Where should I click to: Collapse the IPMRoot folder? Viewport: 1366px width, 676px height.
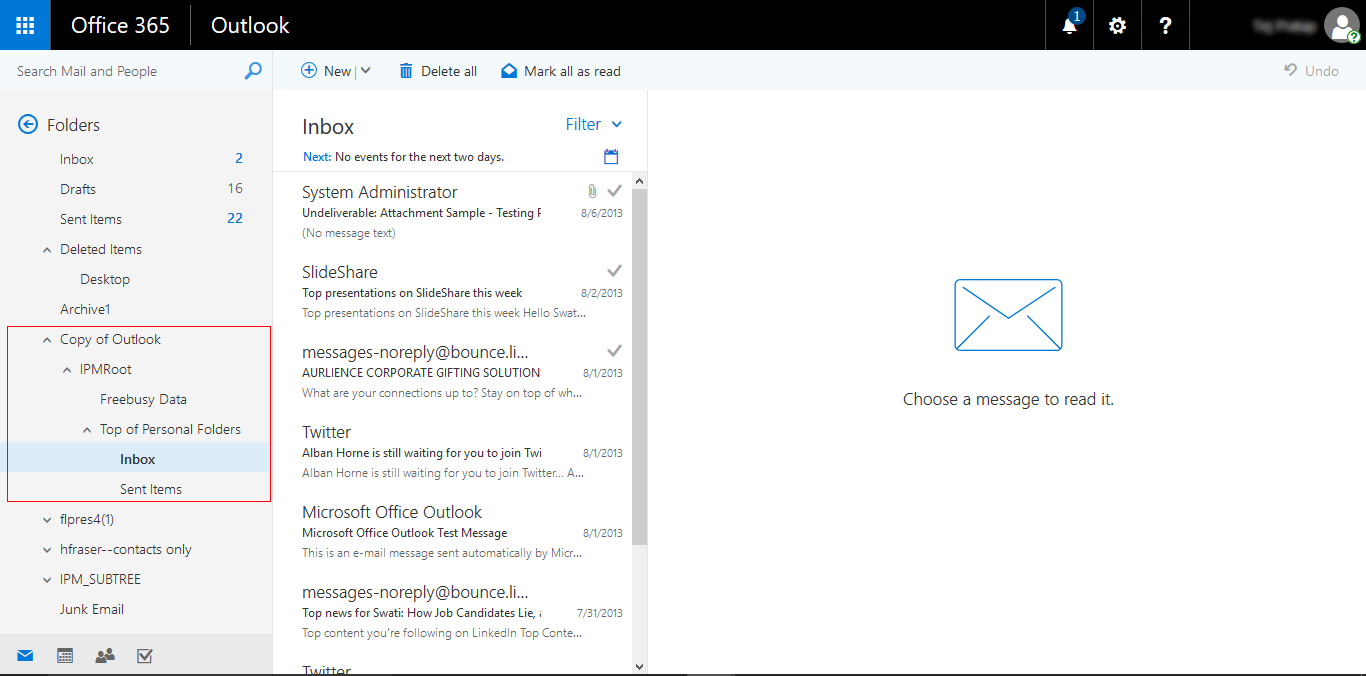(67, 370)
